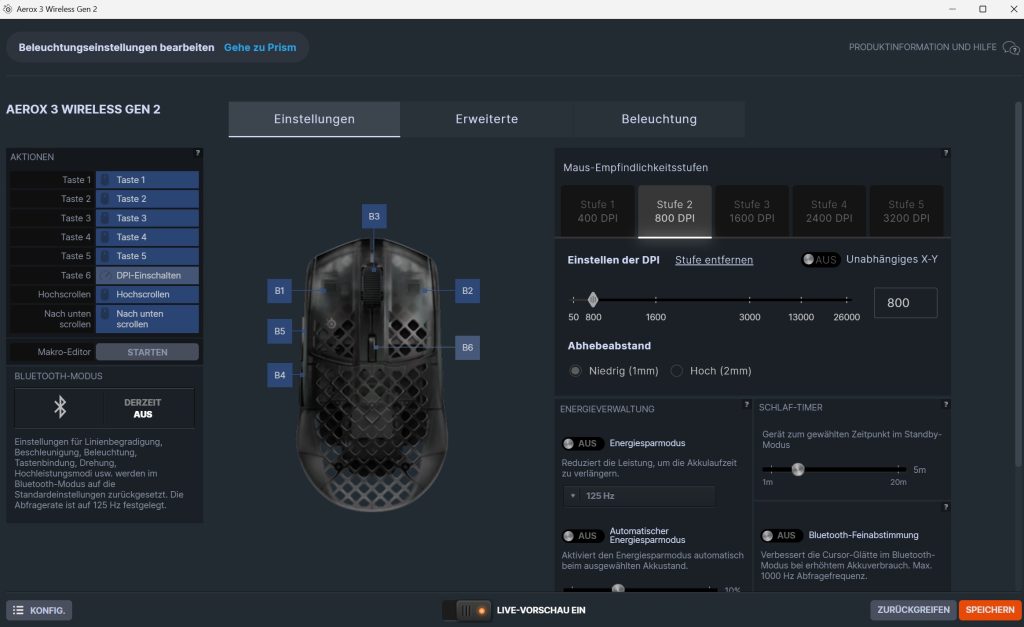
Task: Enable the Energiesparmodus toggle
Action: click(x=581, y=443)
